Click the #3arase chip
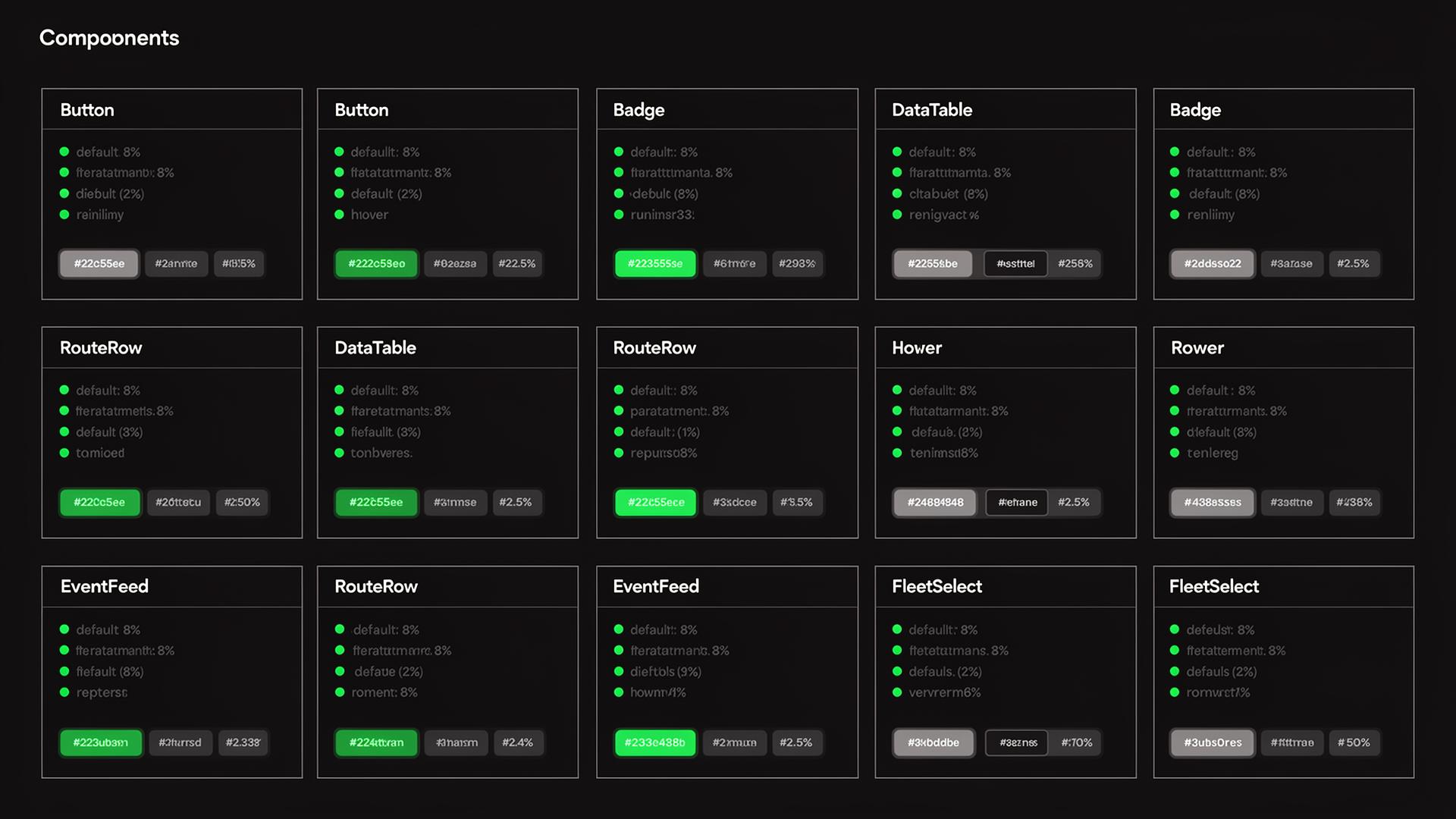The width and height of the screenshot is (1456, 819). click(x=1291, y=264)
